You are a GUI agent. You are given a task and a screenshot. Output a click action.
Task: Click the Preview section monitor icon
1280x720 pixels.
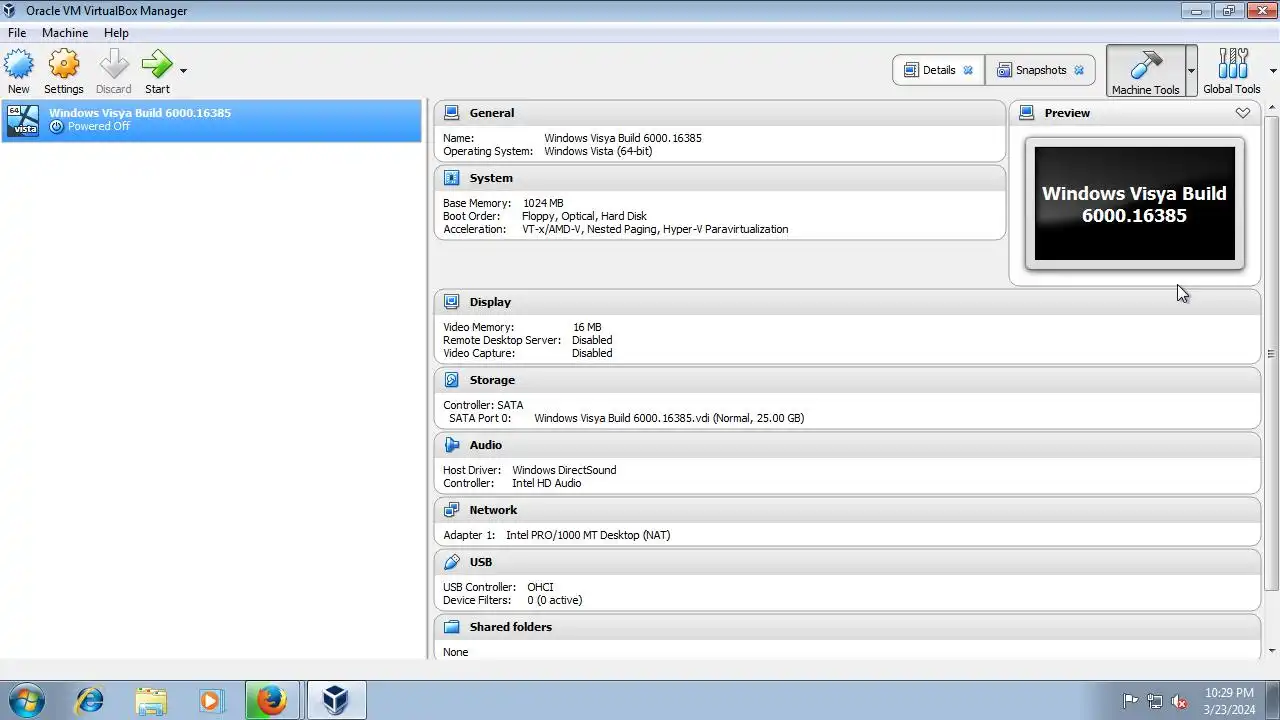tap(1026, 113)
